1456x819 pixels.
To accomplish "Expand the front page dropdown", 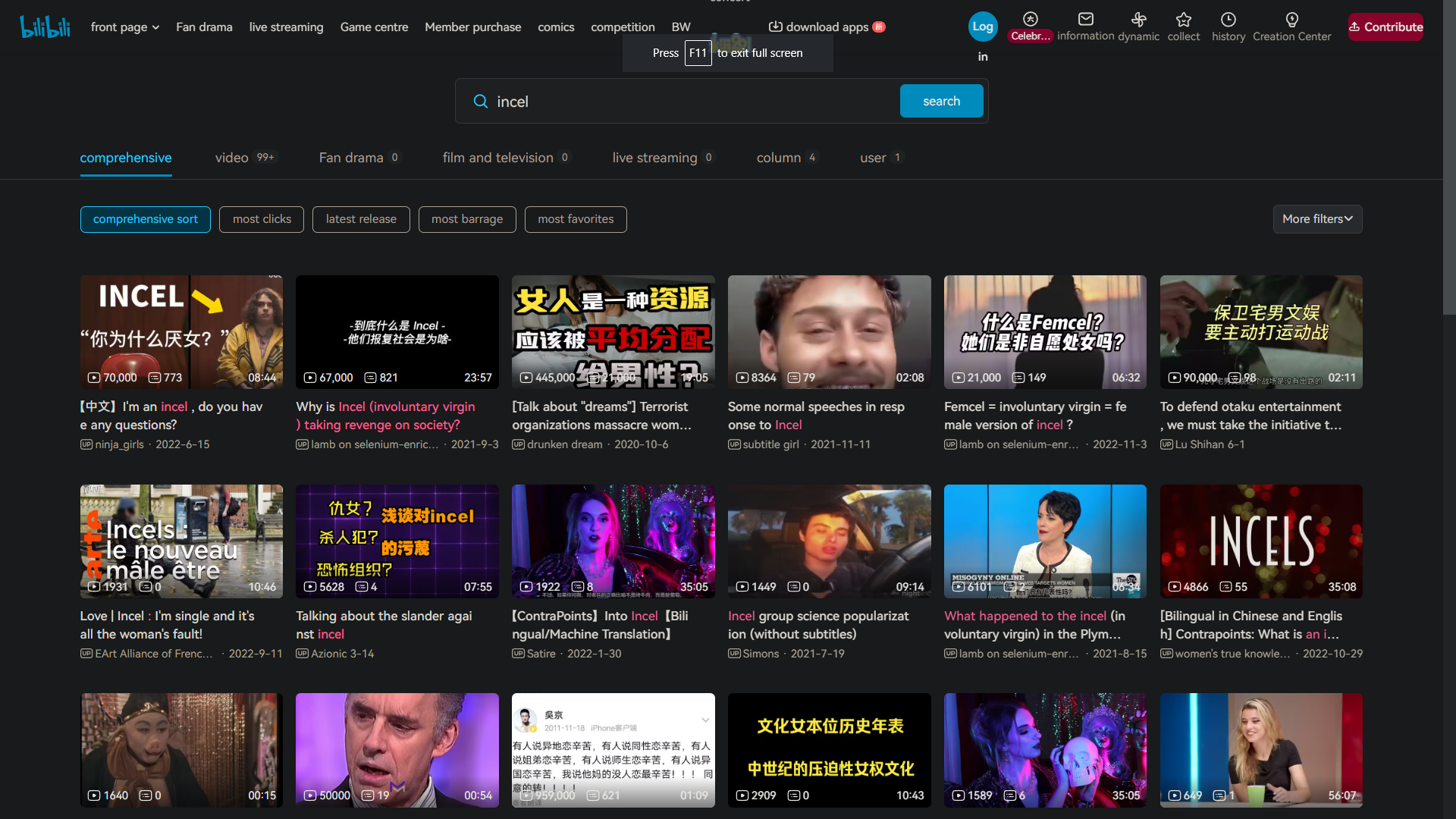I will [125, 27].
